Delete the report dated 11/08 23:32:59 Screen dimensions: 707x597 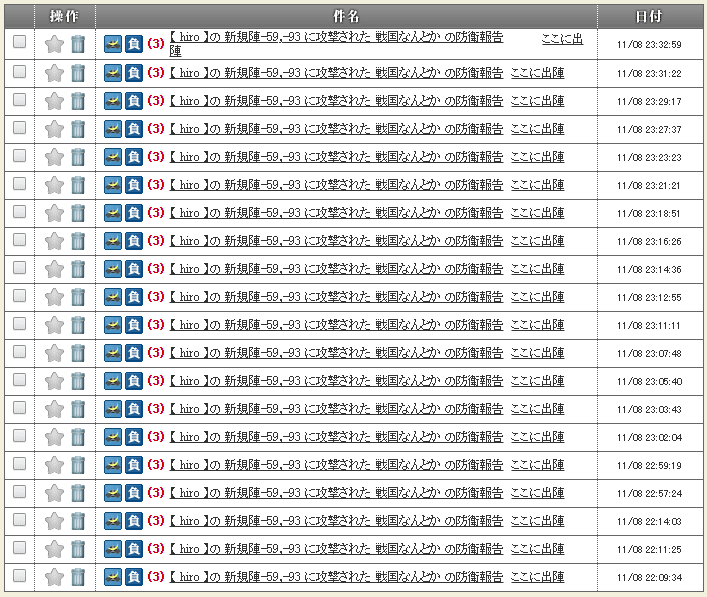tap(78, 44)
